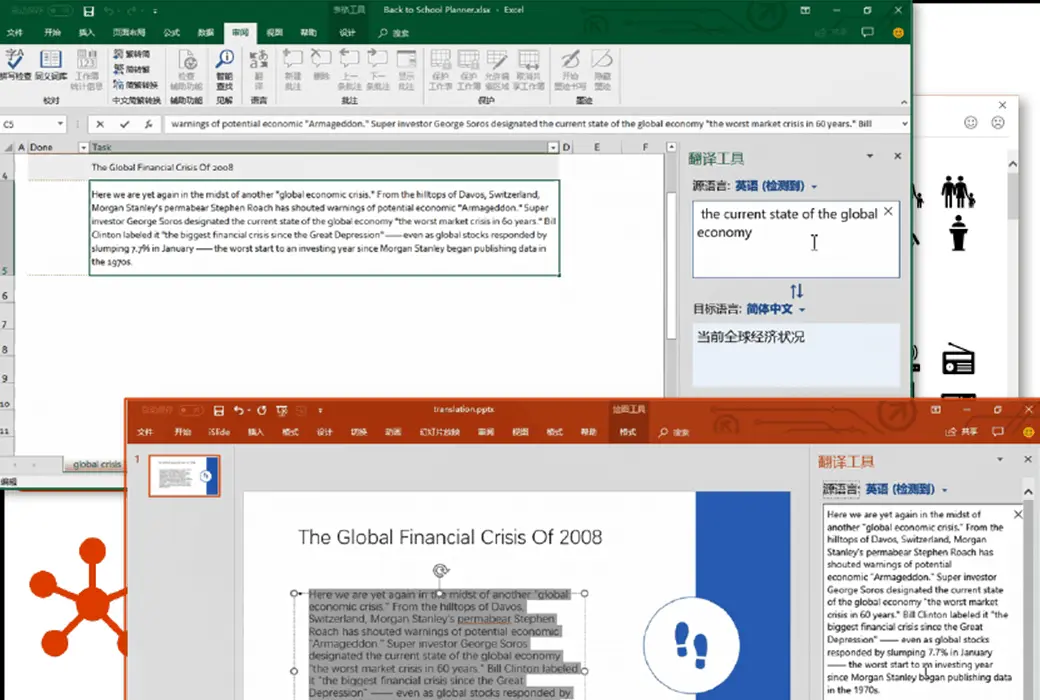Screen dimensions: 1040x700
Task: Select the speaker at podium icon
Action: pyautogui.click(x=958, y=234)
